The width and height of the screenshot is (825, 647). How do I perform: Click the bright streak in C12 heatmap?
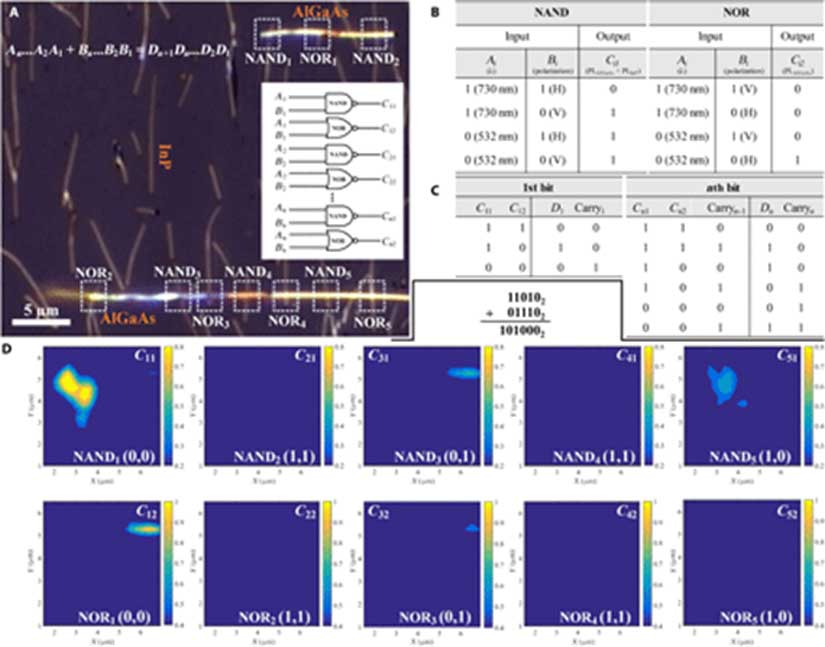click(x=143, y=529)
